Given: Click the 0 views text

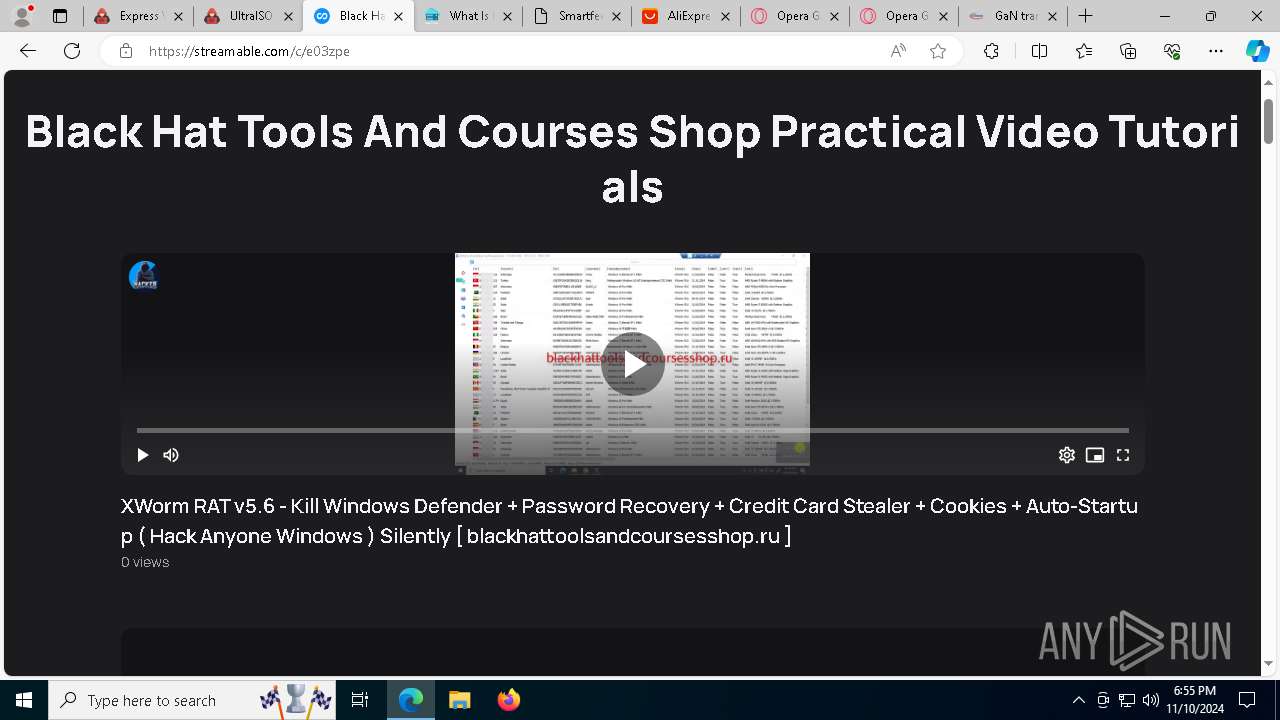Looking at the screenshot, I should pos(145,562).
